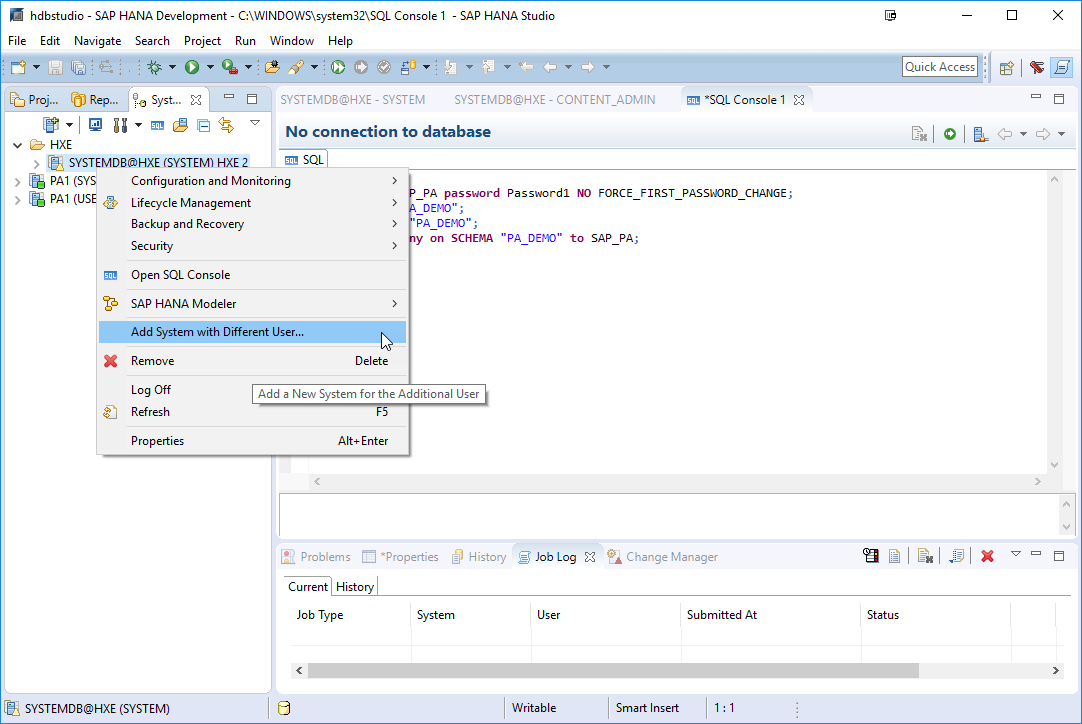The width and height of the screenshot is (1082, 724).
Task: Click the green bug Debug icon
Action: point(155,67)
